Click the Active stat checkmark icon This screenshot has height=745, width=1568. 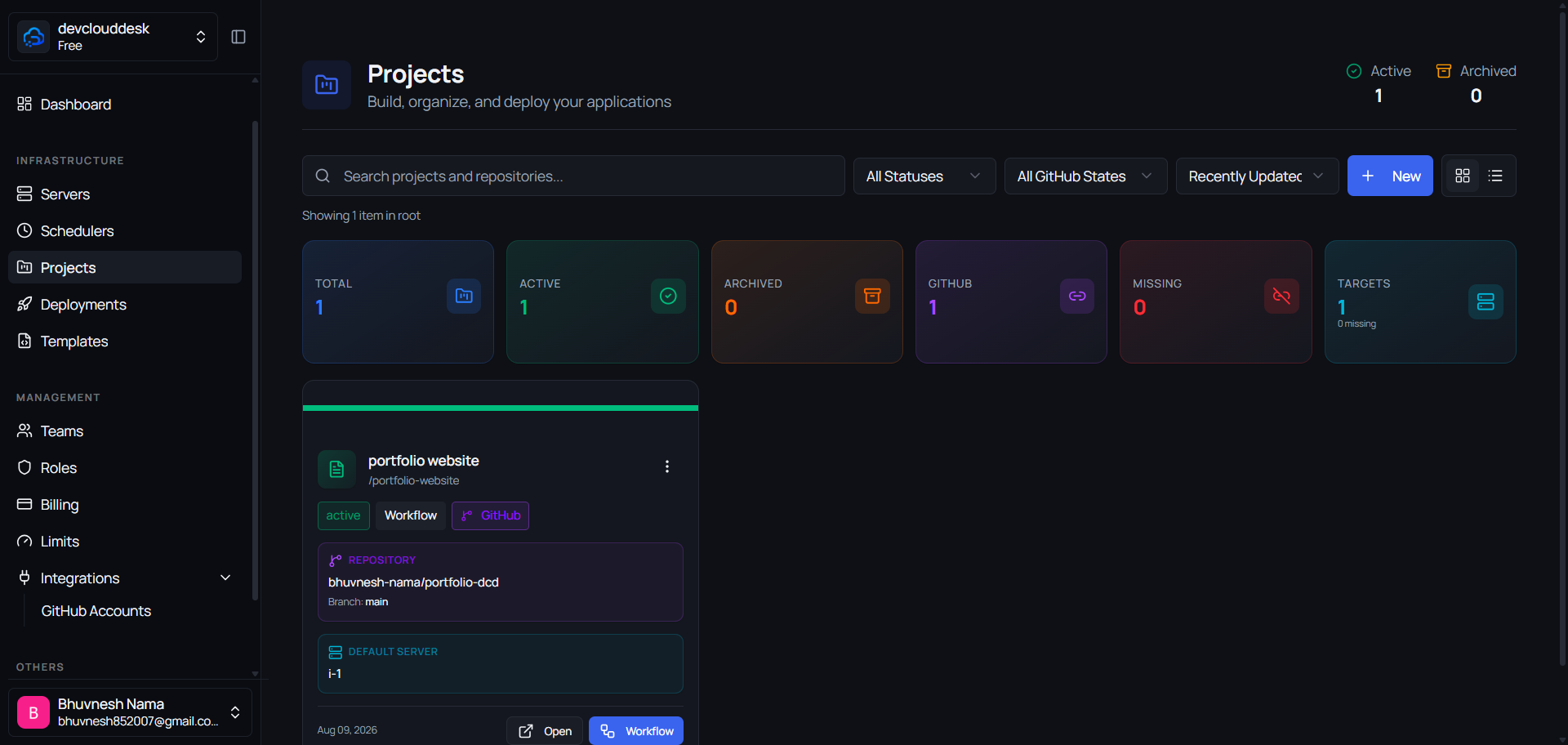click(x=668, y=296)
